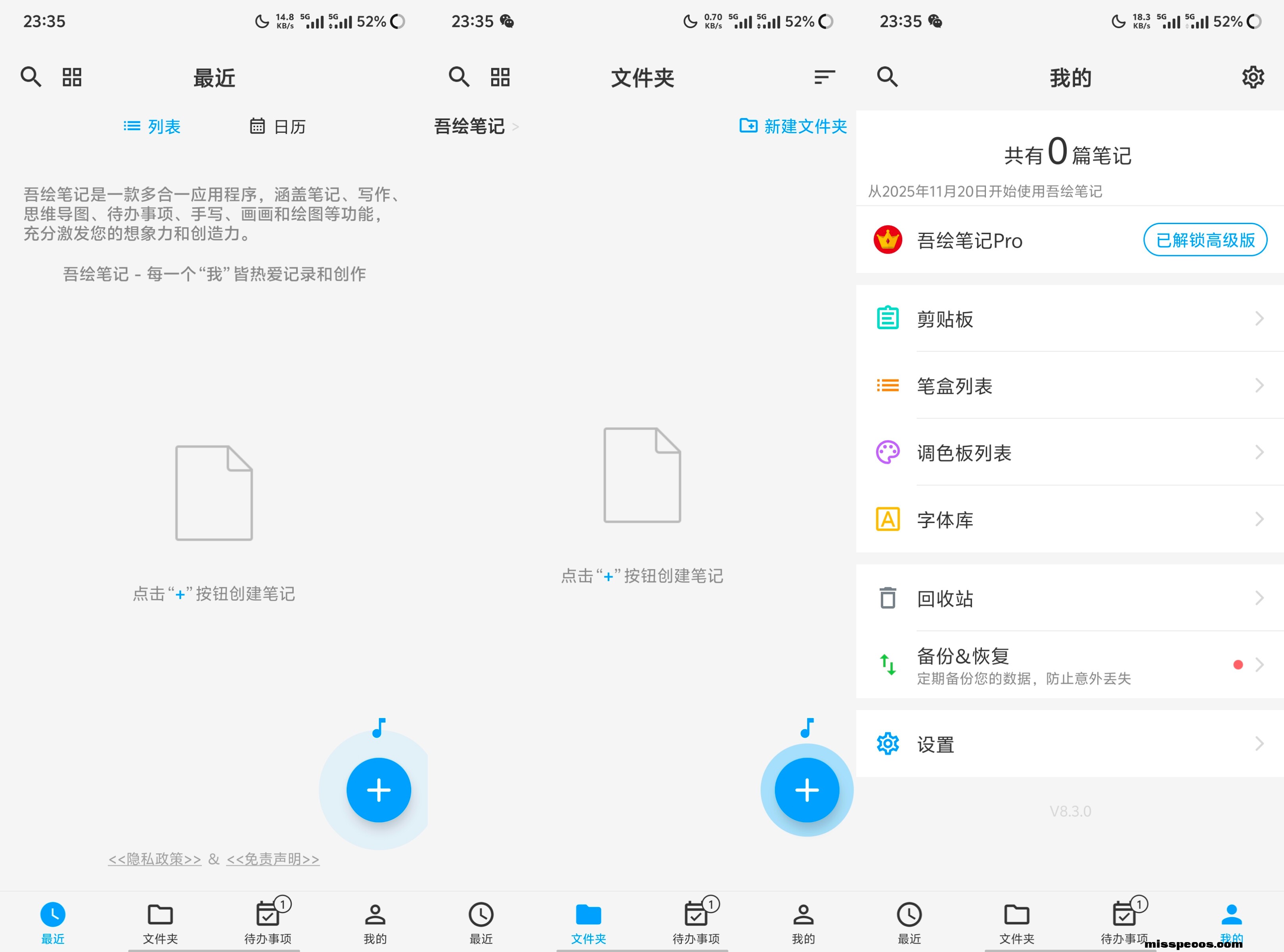Open the 隐私政策 privacy policy link
Image resolution: width=1284 pixels, height=952 pixels.
click(x=155, y=859)
